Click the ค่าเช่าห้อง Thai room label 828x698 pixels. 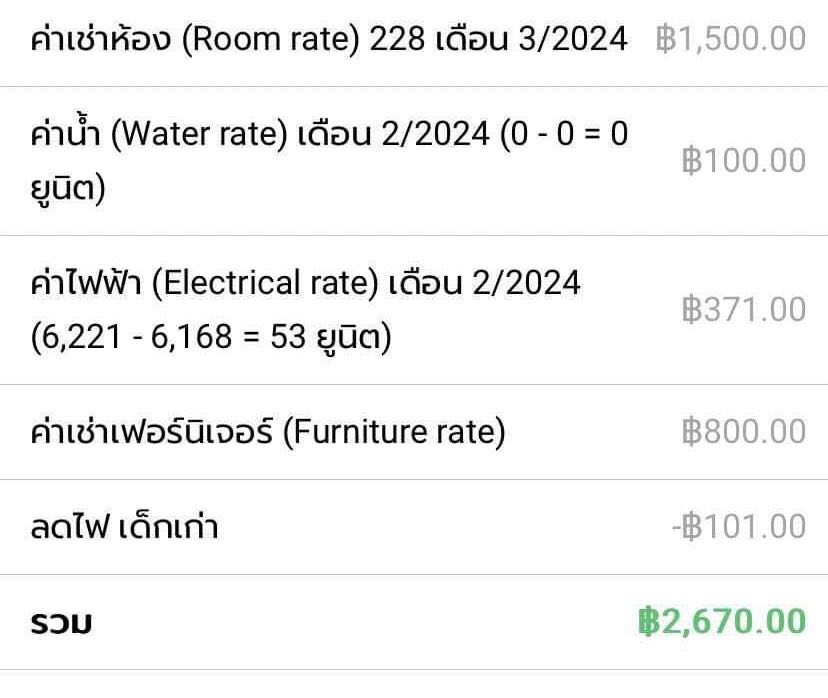101,39
